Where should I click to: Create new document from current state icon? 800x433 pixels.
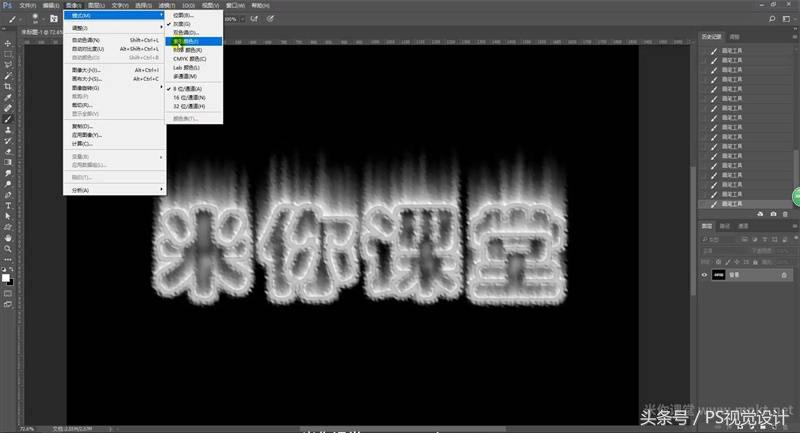(760, 214)
